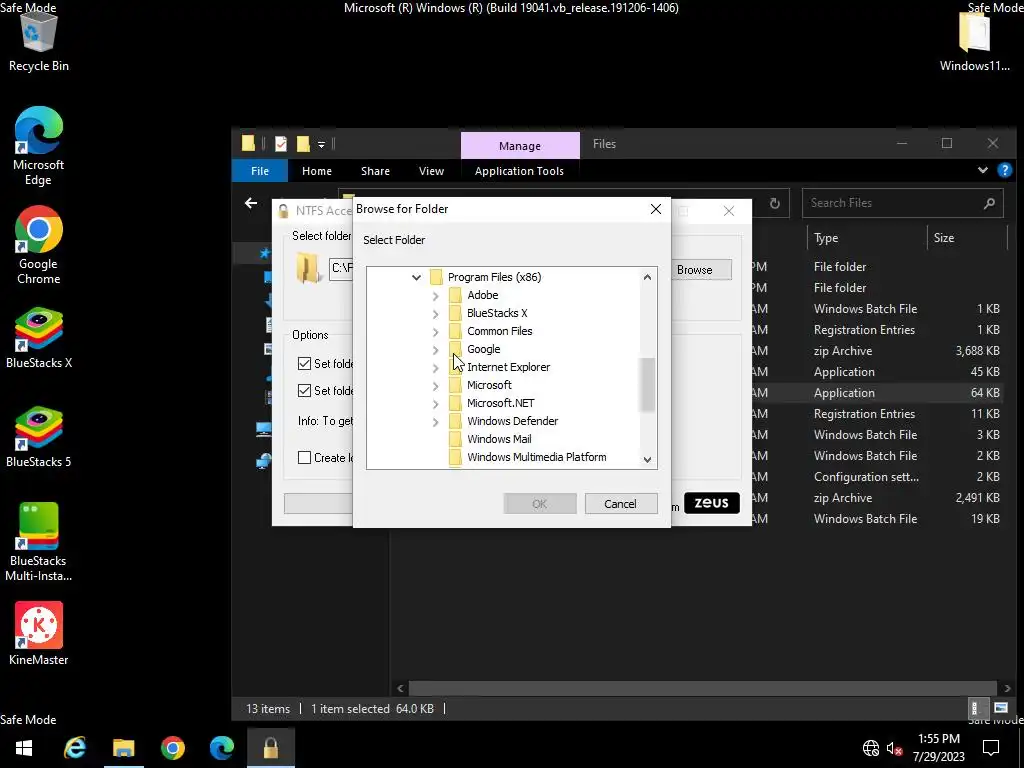
Task: Toggle the second Set folder checkbox
Action: [x=304, y=391]
